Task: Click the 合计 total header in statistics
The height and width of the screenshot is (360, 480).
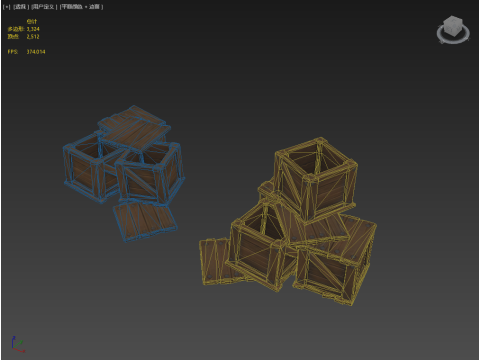Action: (x=32, y=21)
